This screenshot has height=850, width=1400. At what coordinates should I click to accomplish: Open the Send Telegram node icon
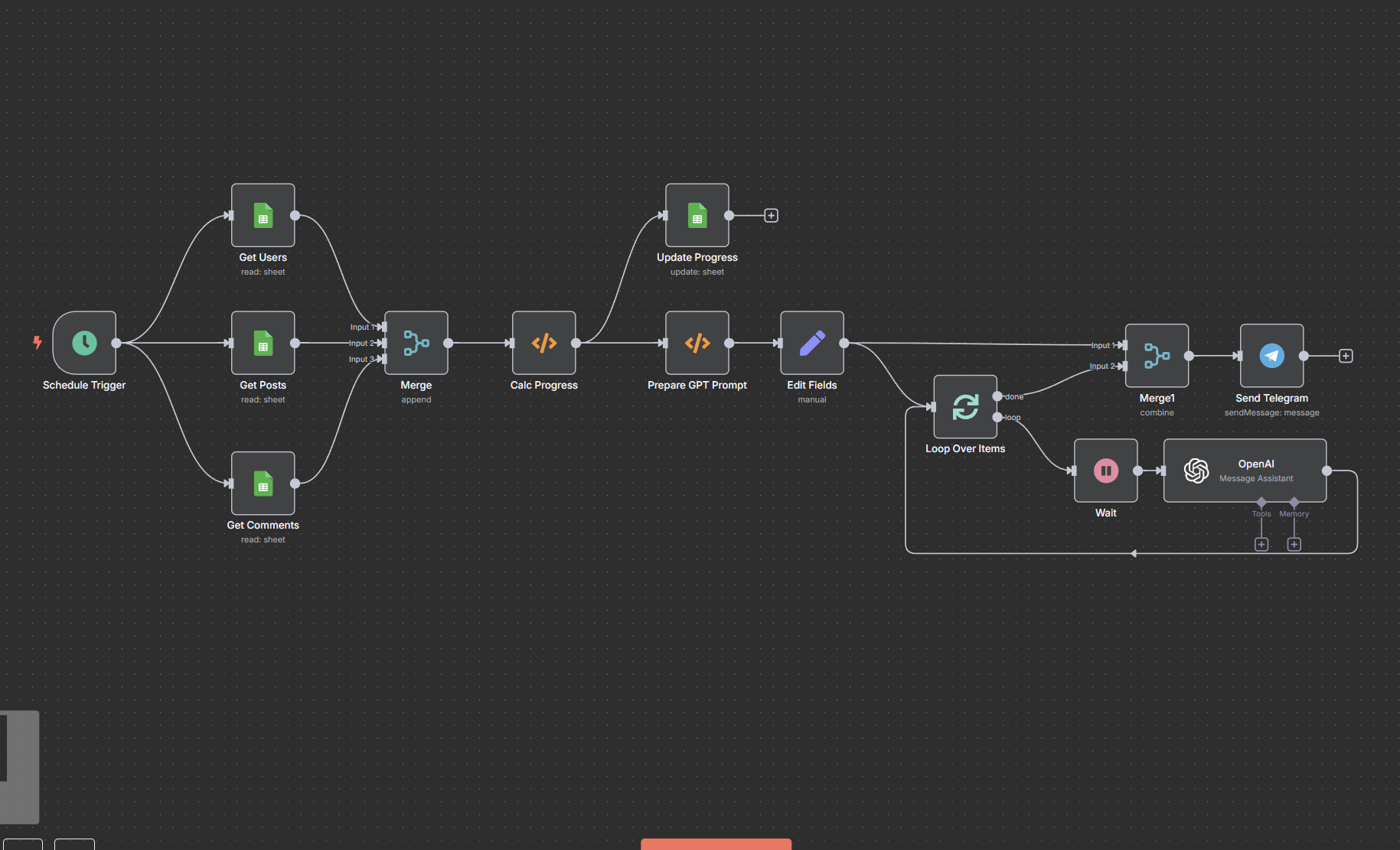(x=1271, y=356)
